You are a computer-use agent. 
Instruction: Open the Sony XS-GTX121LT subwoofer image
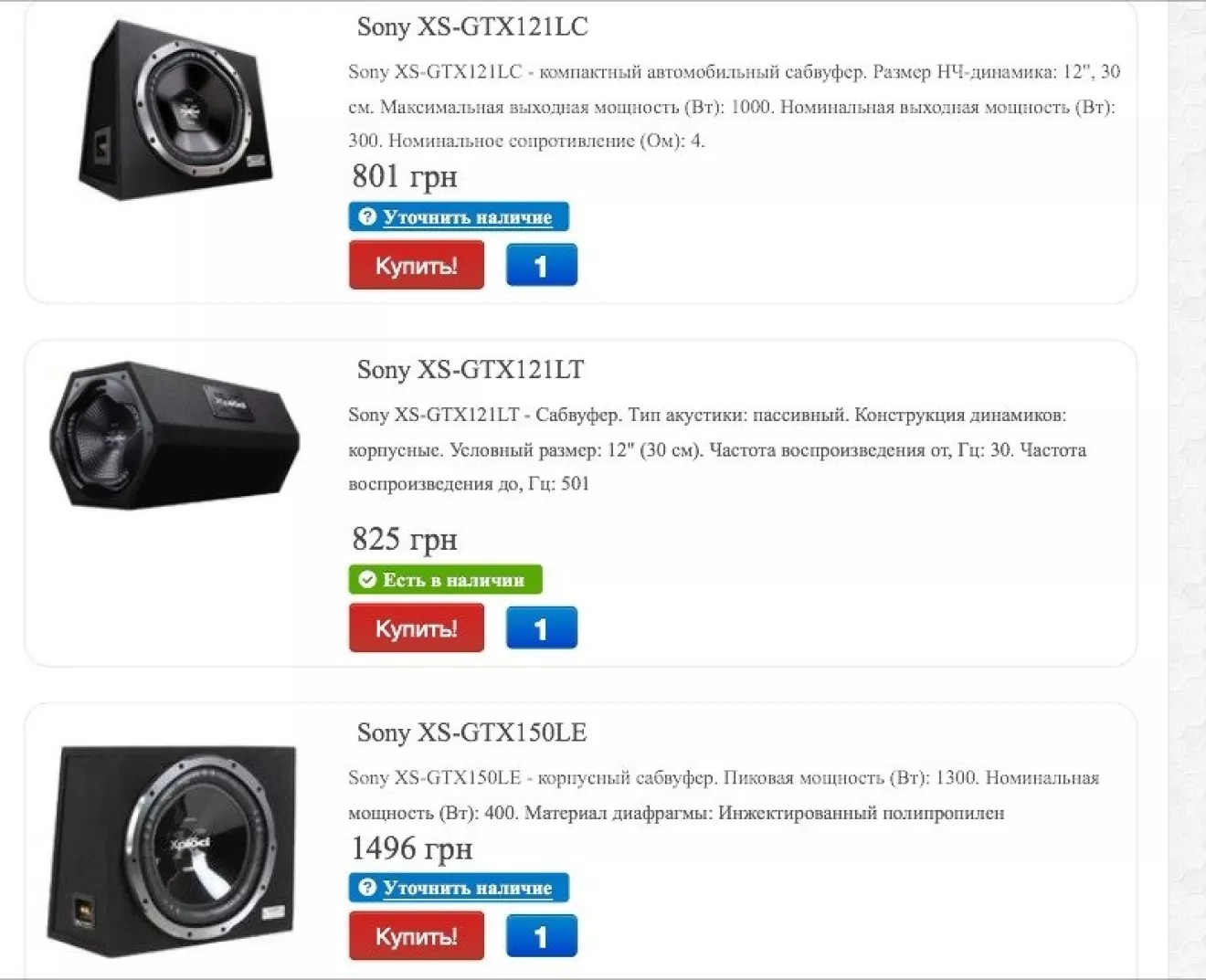pyautogui.click(x=174, y=435)
